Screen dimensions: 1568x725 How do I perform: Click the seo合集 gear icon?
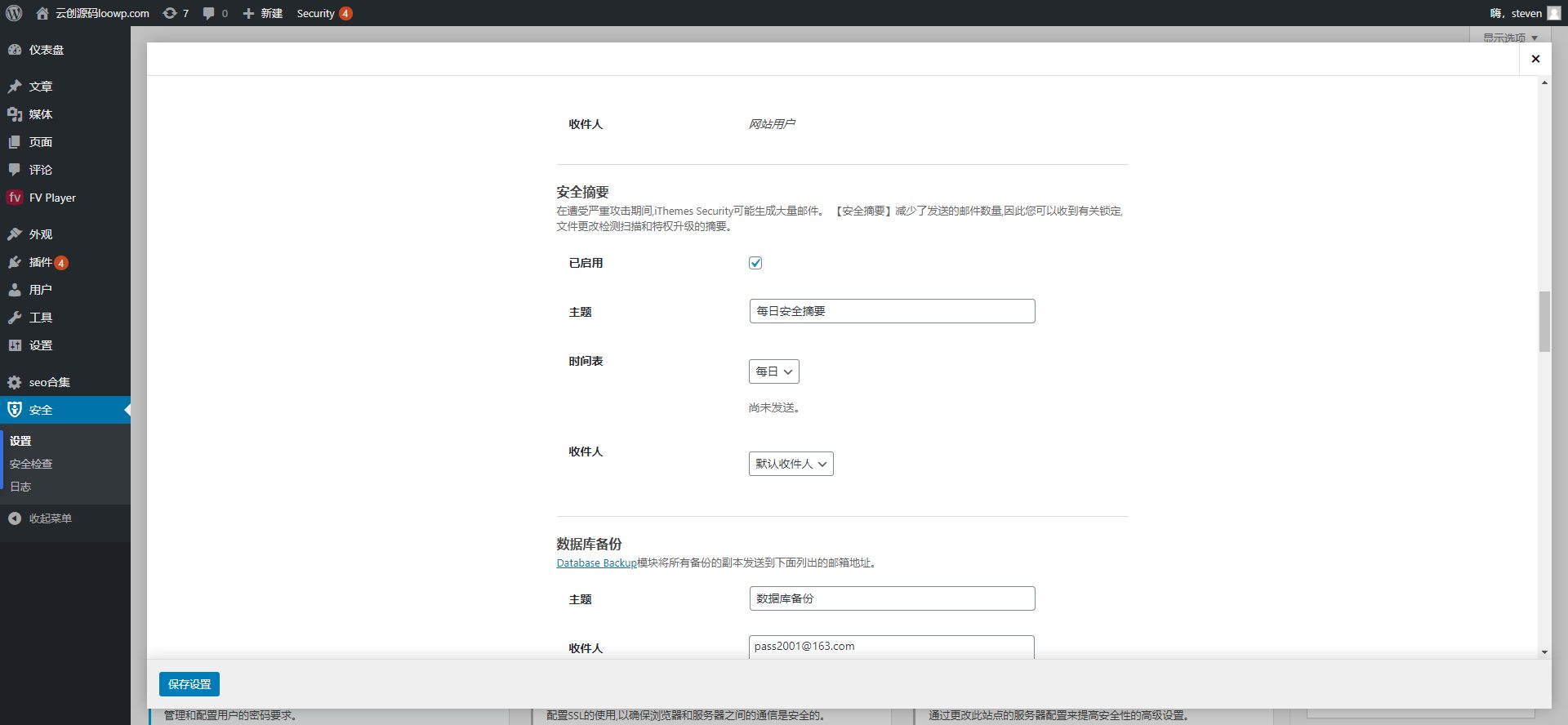[x=15, y=382]
